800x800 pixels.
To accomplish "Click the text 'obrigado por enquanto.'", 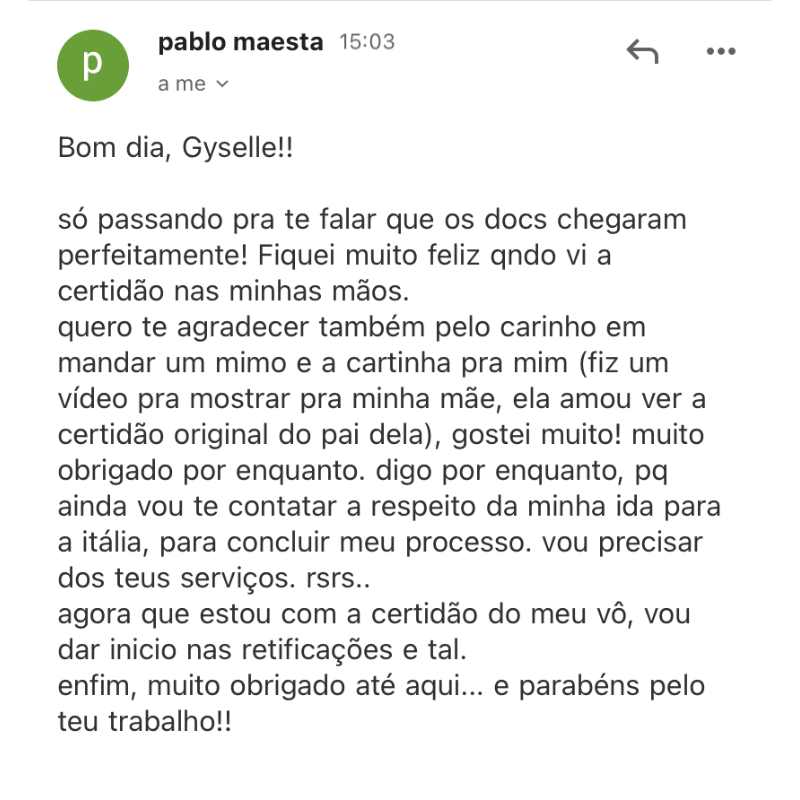I will pos(211,471).
